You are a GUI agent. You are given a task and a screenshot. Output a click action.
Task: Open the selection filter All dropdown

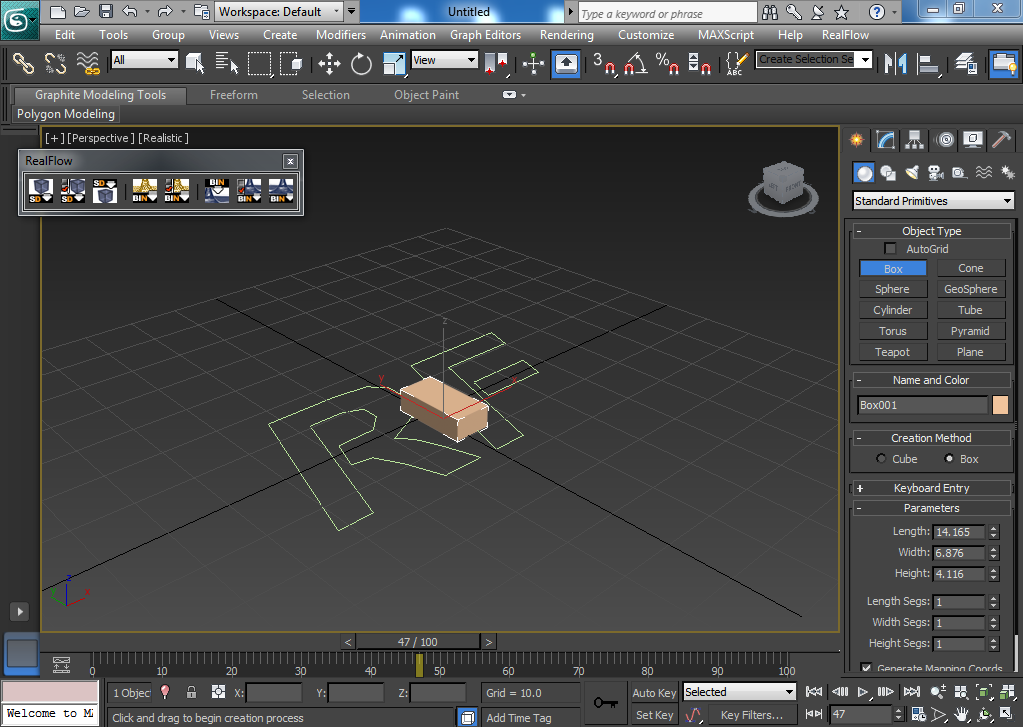click(144, 60)
